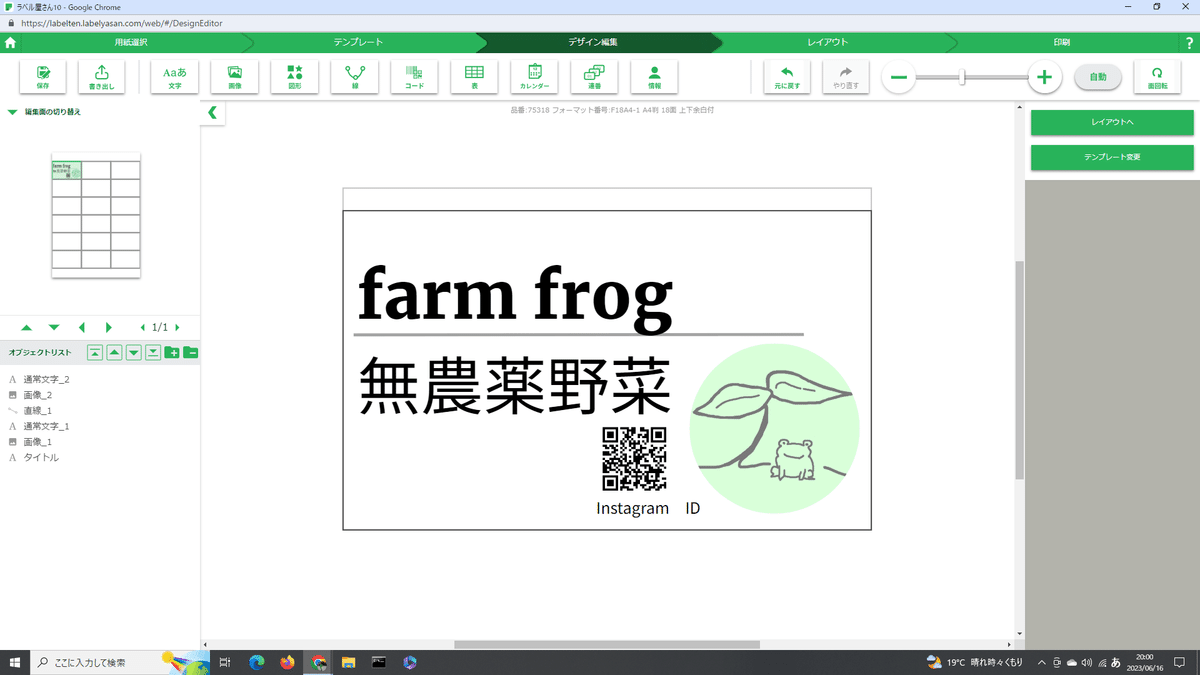
Task: Click やり直す (Redo)
Action: [846, 77]
